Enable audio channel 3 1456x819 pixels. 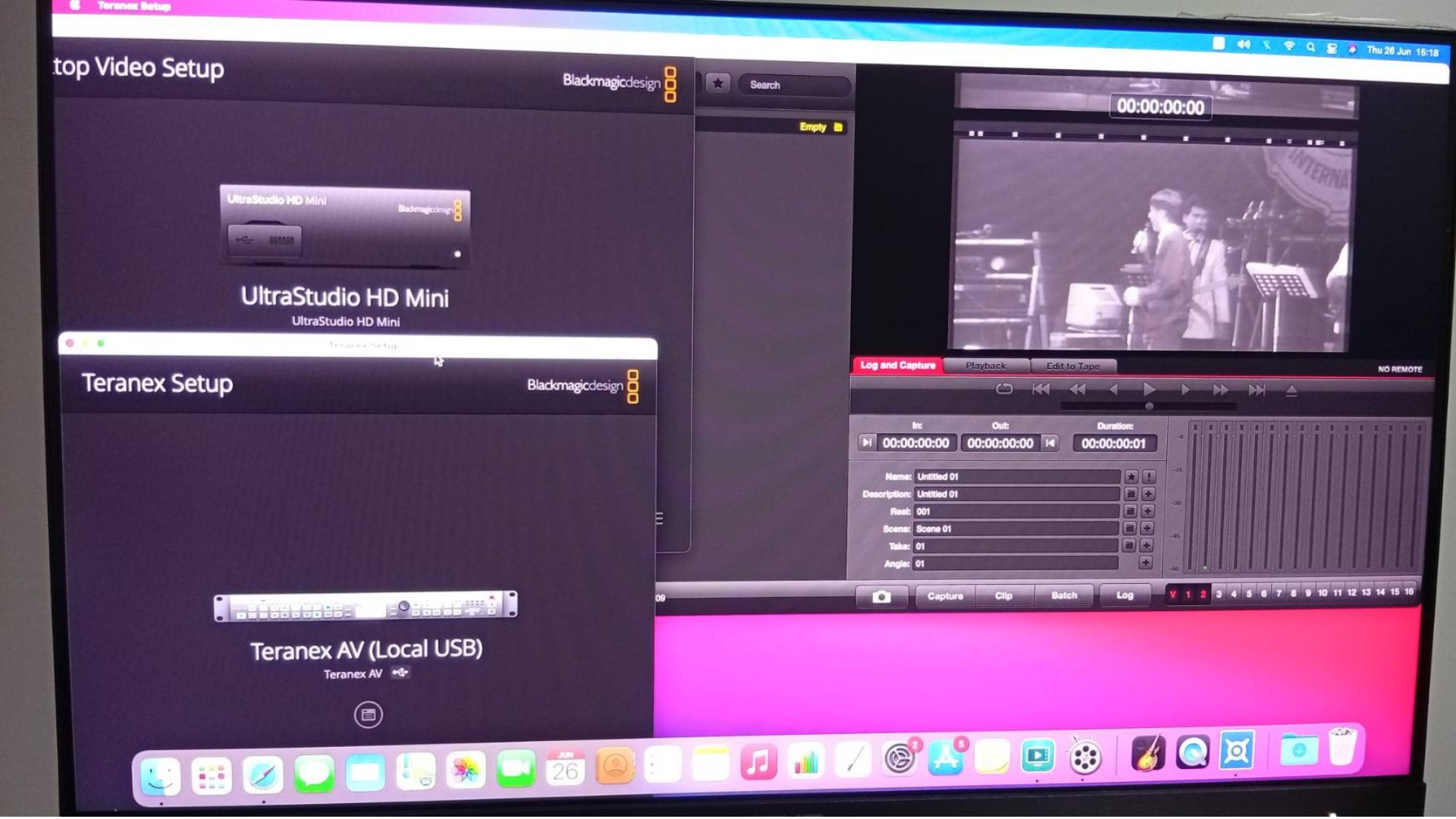click(1219, 594)
